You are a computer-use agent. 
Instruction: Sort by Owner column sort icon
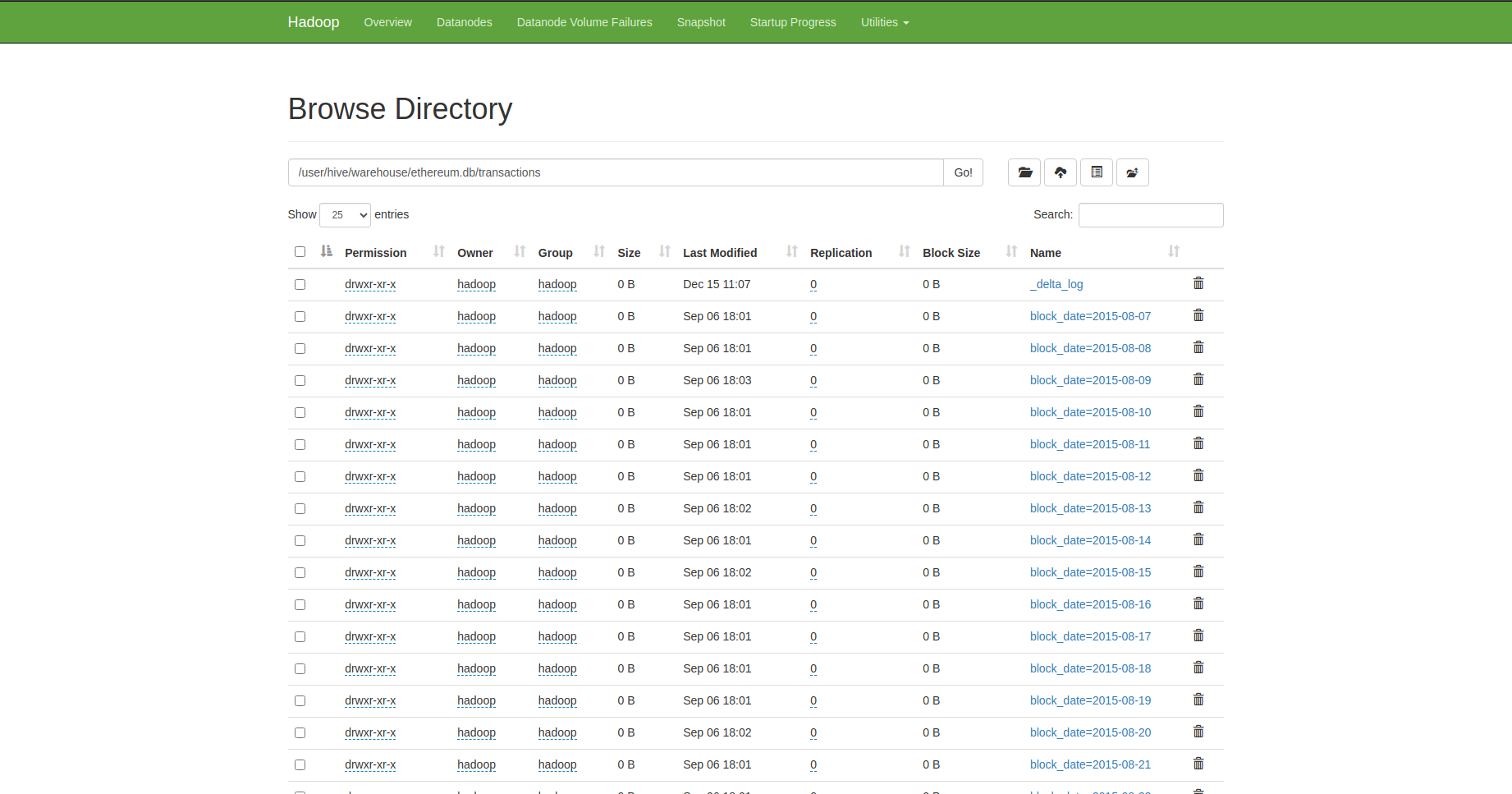[x=520, y=251]
